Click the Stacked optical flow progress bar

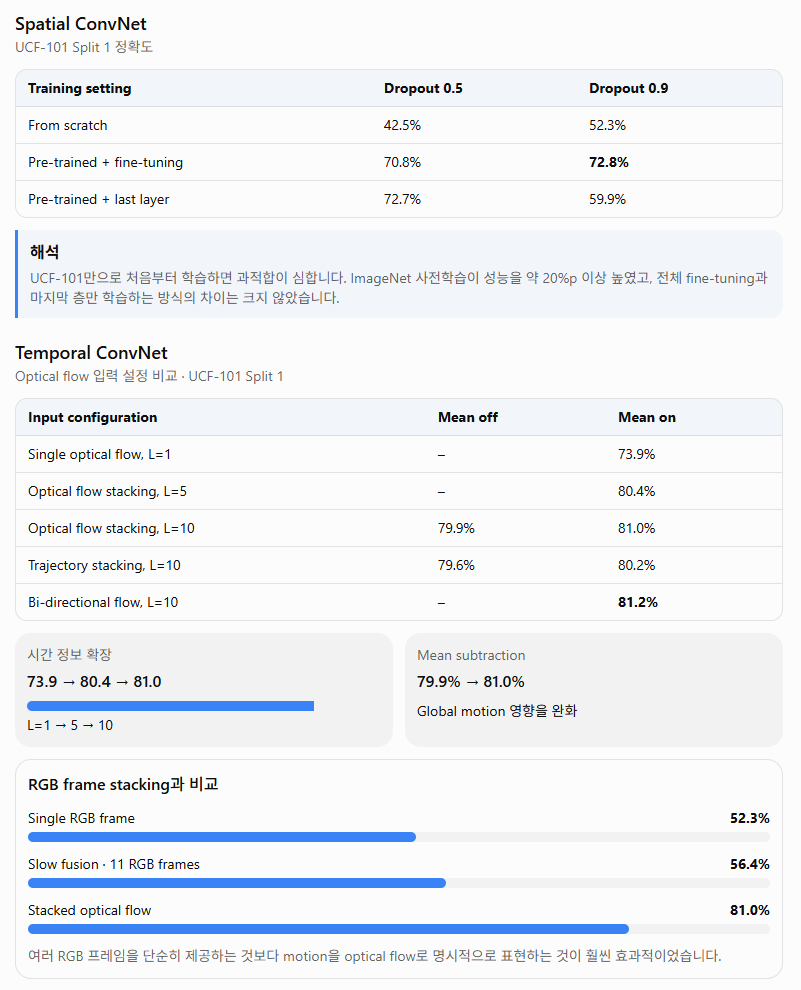pos(399,929)
